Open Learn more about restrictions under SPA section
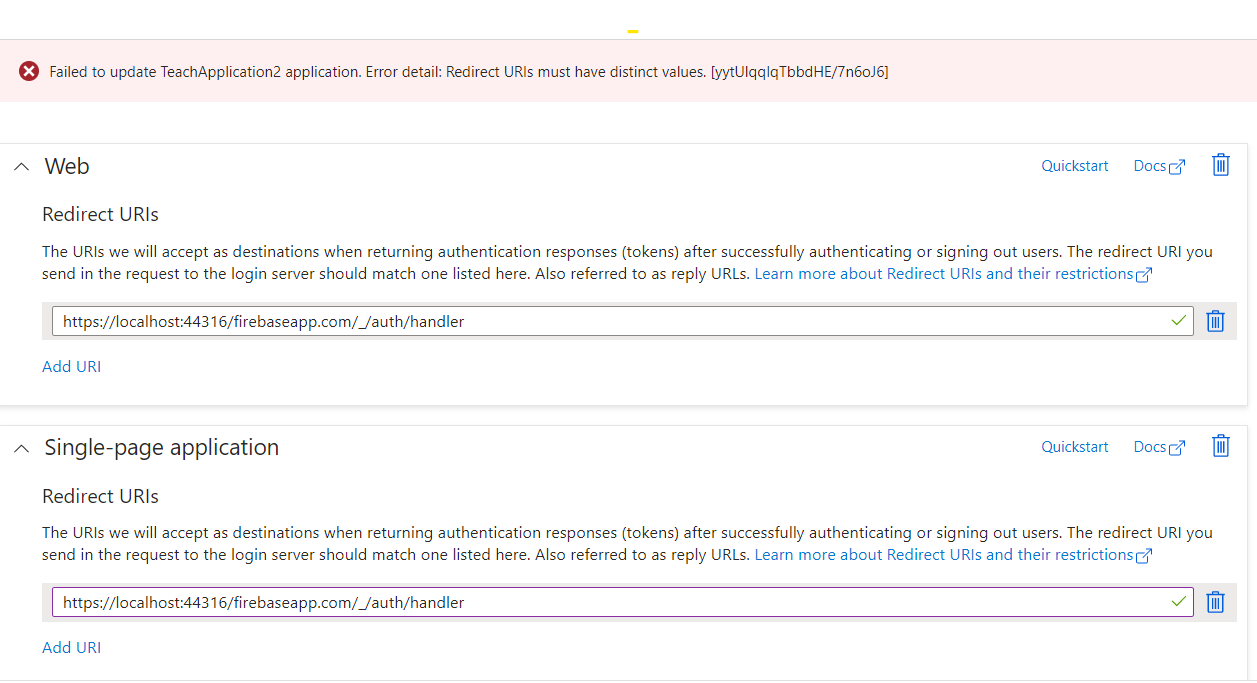The width and height of the screenshot is (1257, 683). click(x=946, y=554)
